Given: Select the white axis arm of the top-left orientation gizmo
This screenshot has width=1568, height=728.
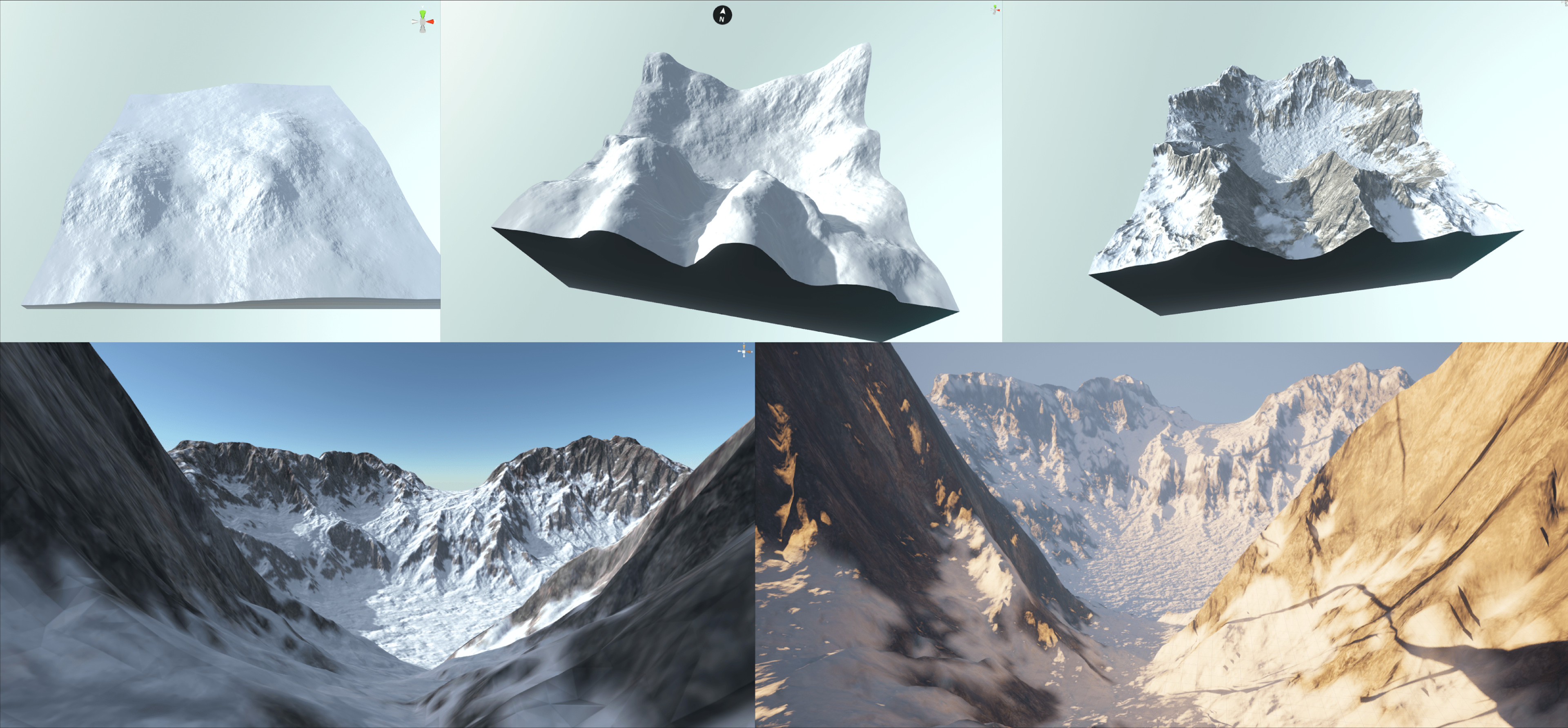Looking at the screenshot, I should (415, 21).
